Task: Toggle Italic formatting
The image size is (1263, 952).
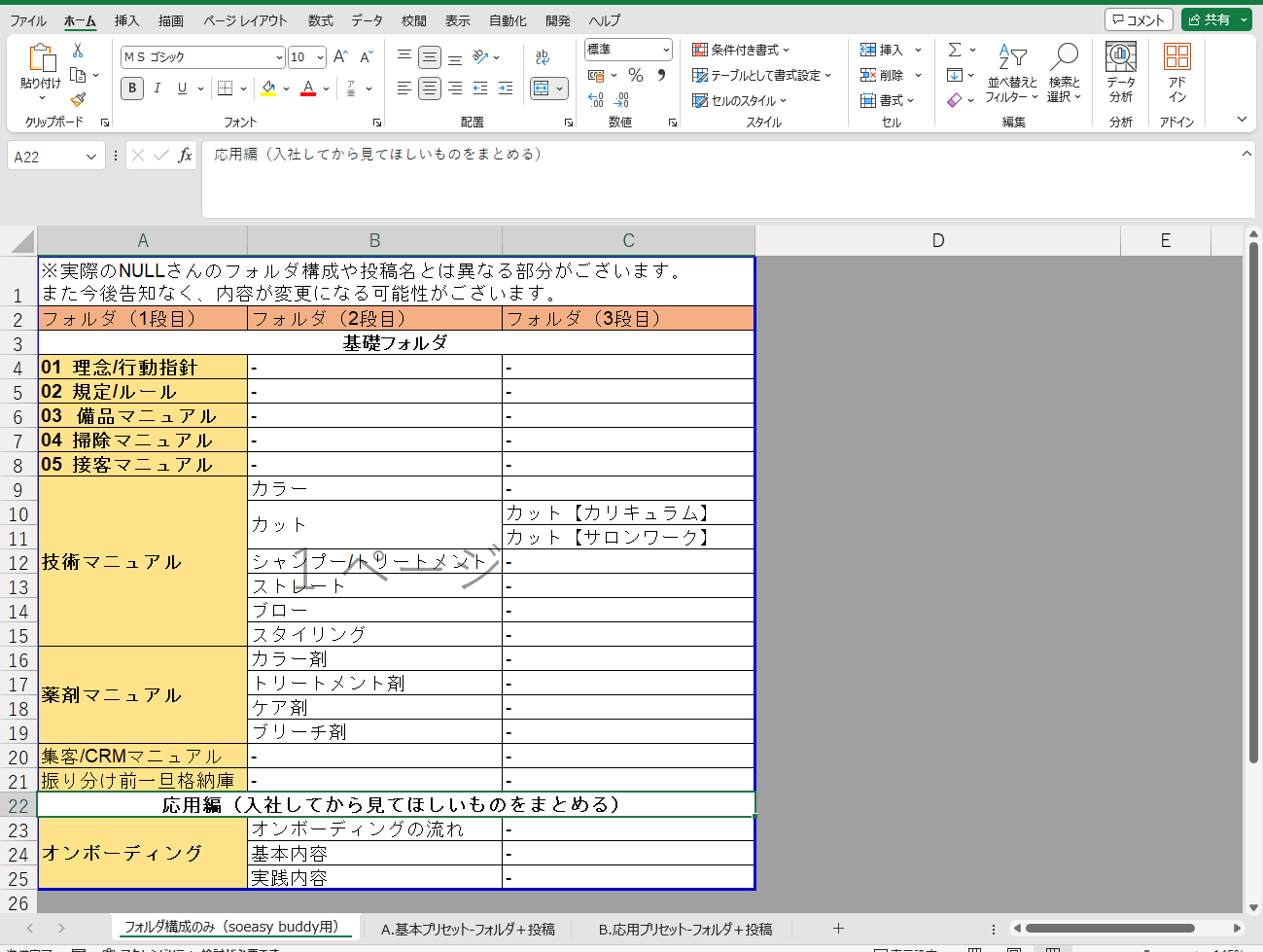Action: (x=158, y=88)
